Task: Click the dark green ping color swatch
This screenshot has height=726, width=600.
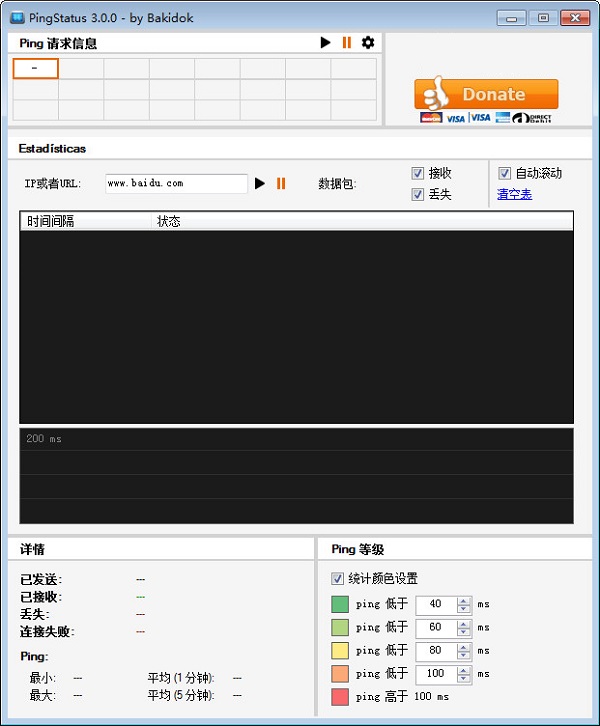Action: 340,604
